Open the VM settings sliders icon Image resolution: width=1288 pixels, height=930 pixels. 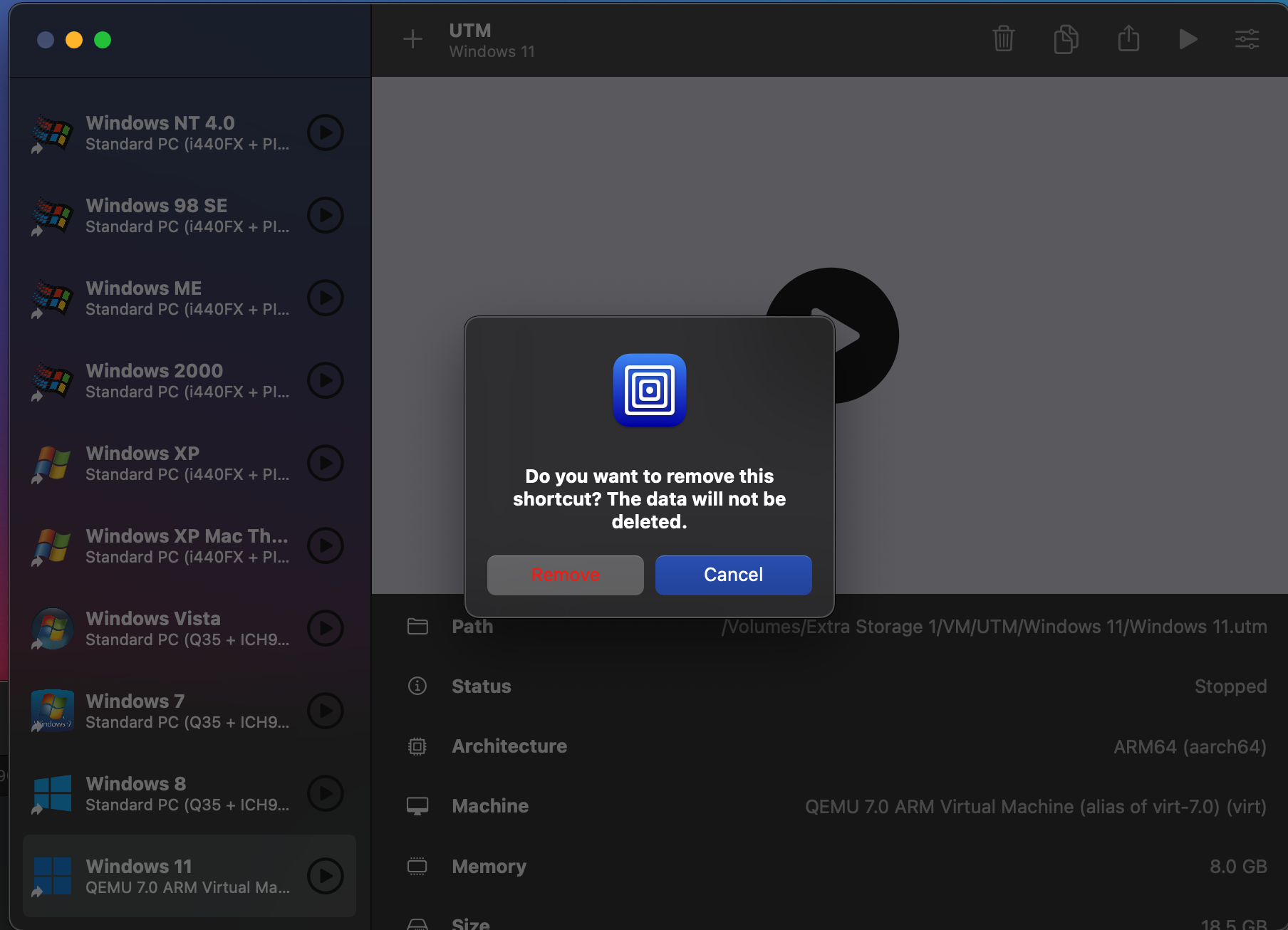click(1247, 38)
